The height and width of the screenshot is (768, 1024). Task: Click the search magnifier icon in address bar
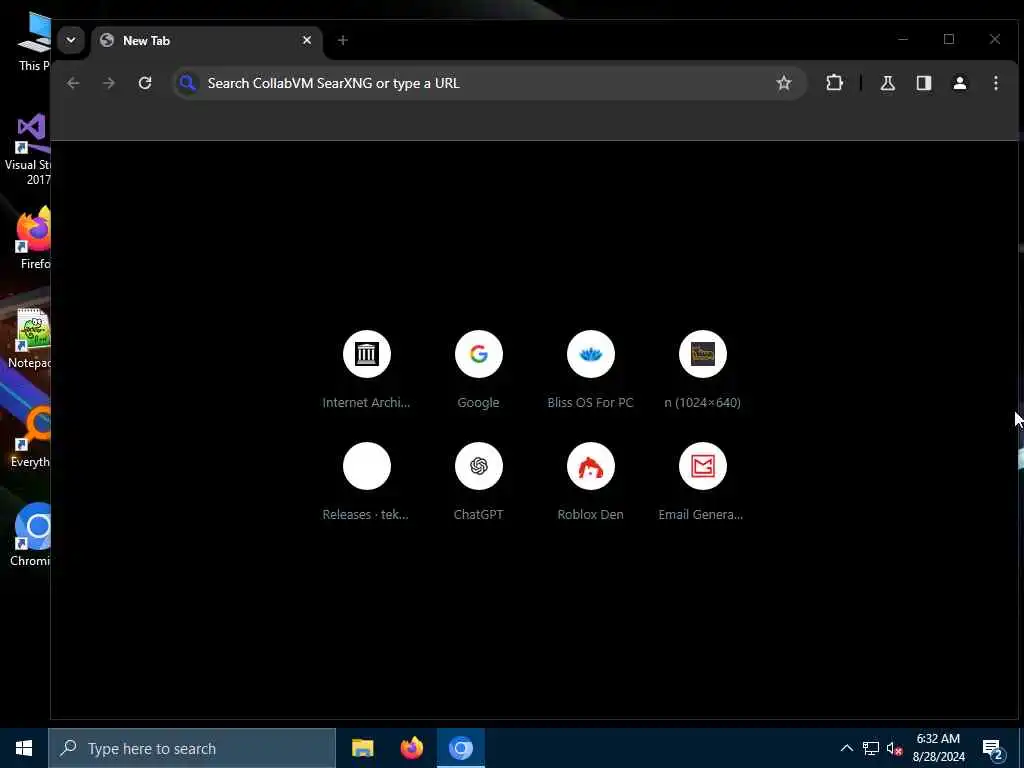pos(187,83)
